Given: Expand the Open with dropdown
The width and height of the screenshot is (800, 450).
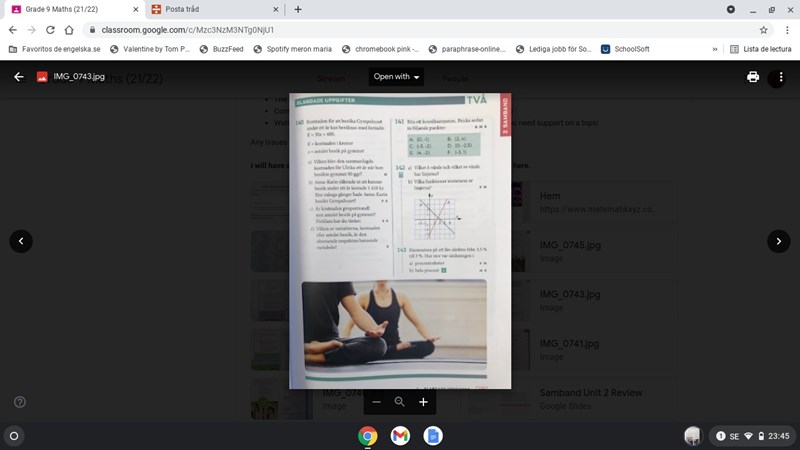Looking at the screenshot, I should 397,77.
